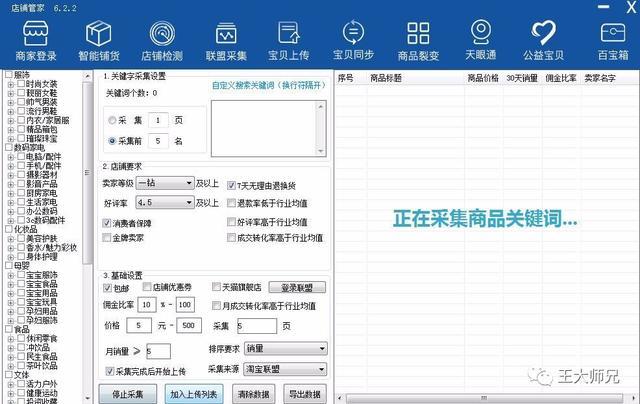Screen dimensions: 640x404
Task: Click the 采集 pages field showing 5
Action: [x=257, y=326]
